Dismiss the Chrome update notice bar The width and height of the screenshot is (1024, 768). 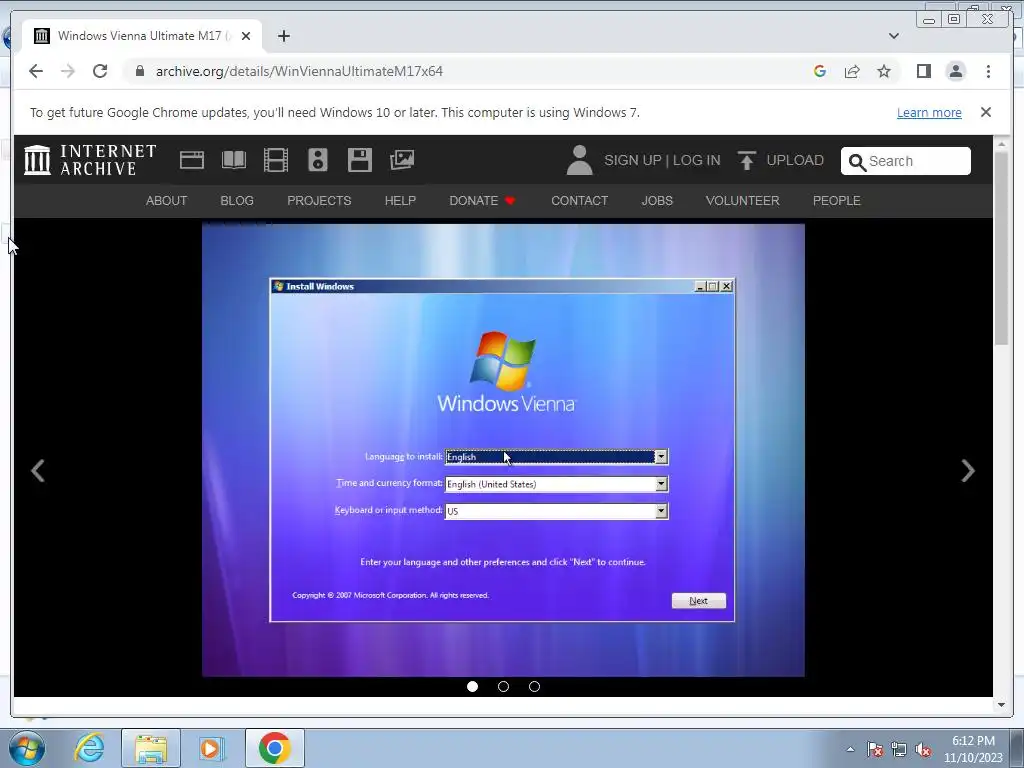point(986,112)
